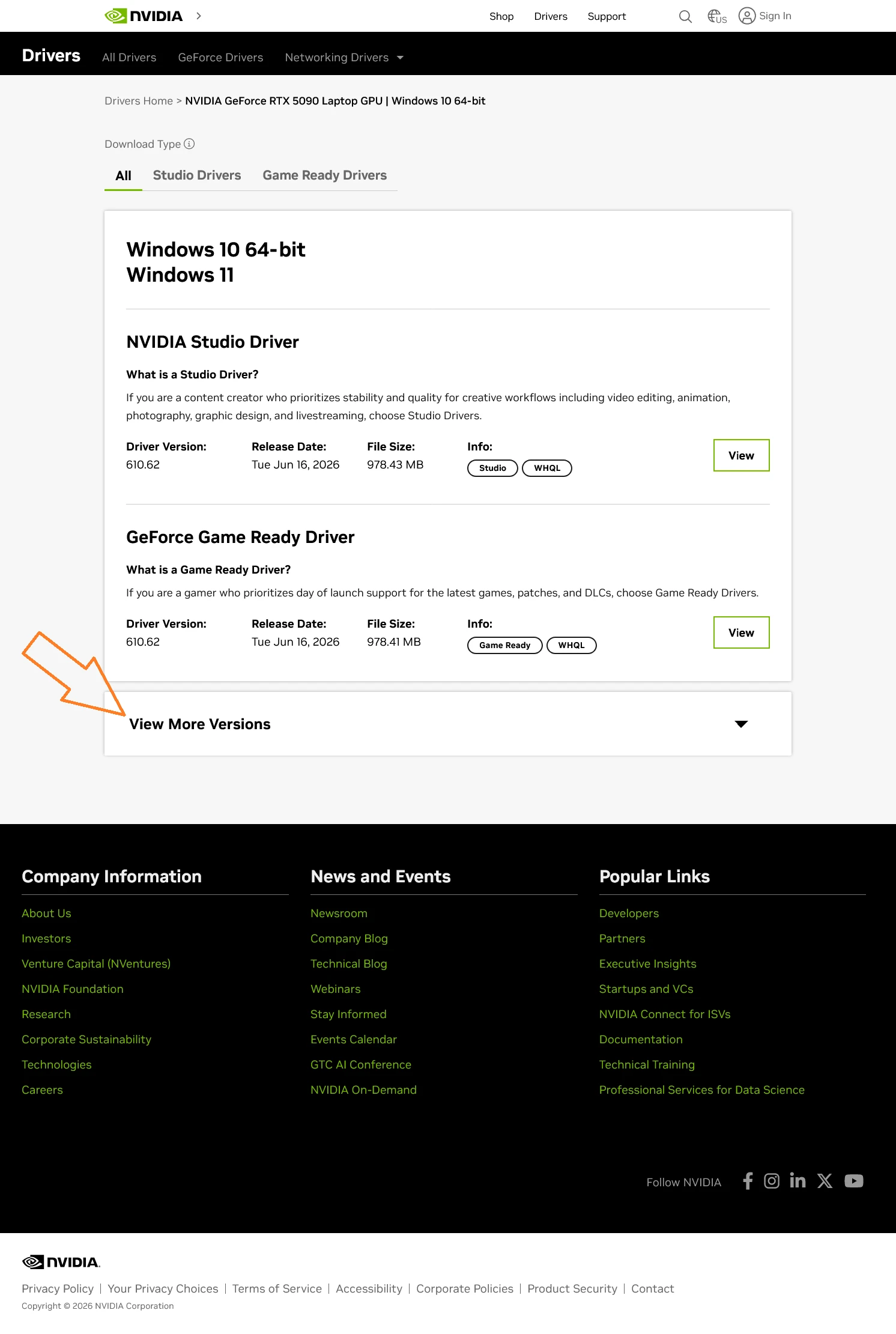
Task: Click the Studio info badge
Action: (492, 468)
